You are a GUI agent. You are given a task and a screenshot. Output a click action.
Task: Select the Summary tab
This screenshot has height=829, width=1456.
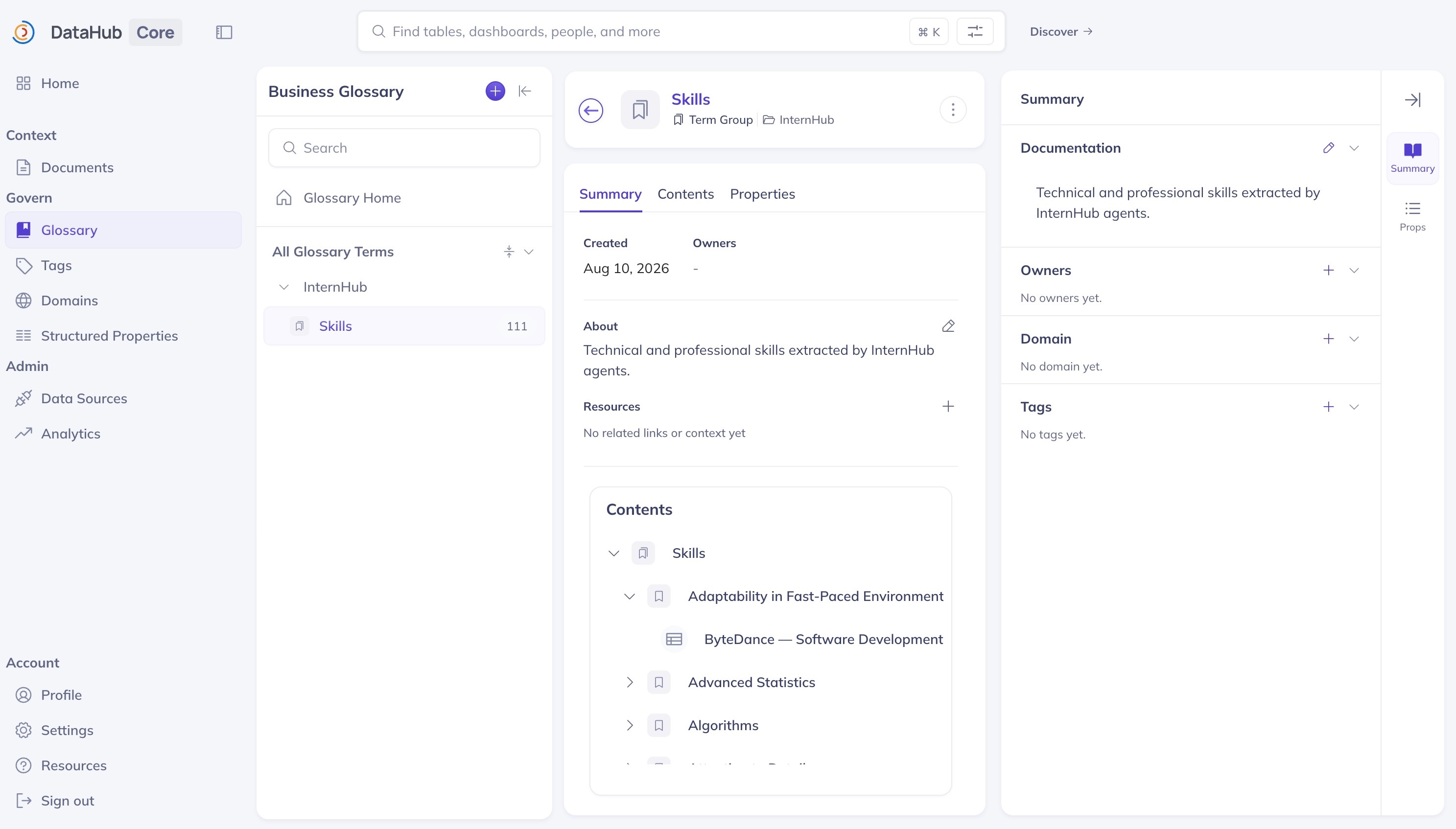point(611,194)
